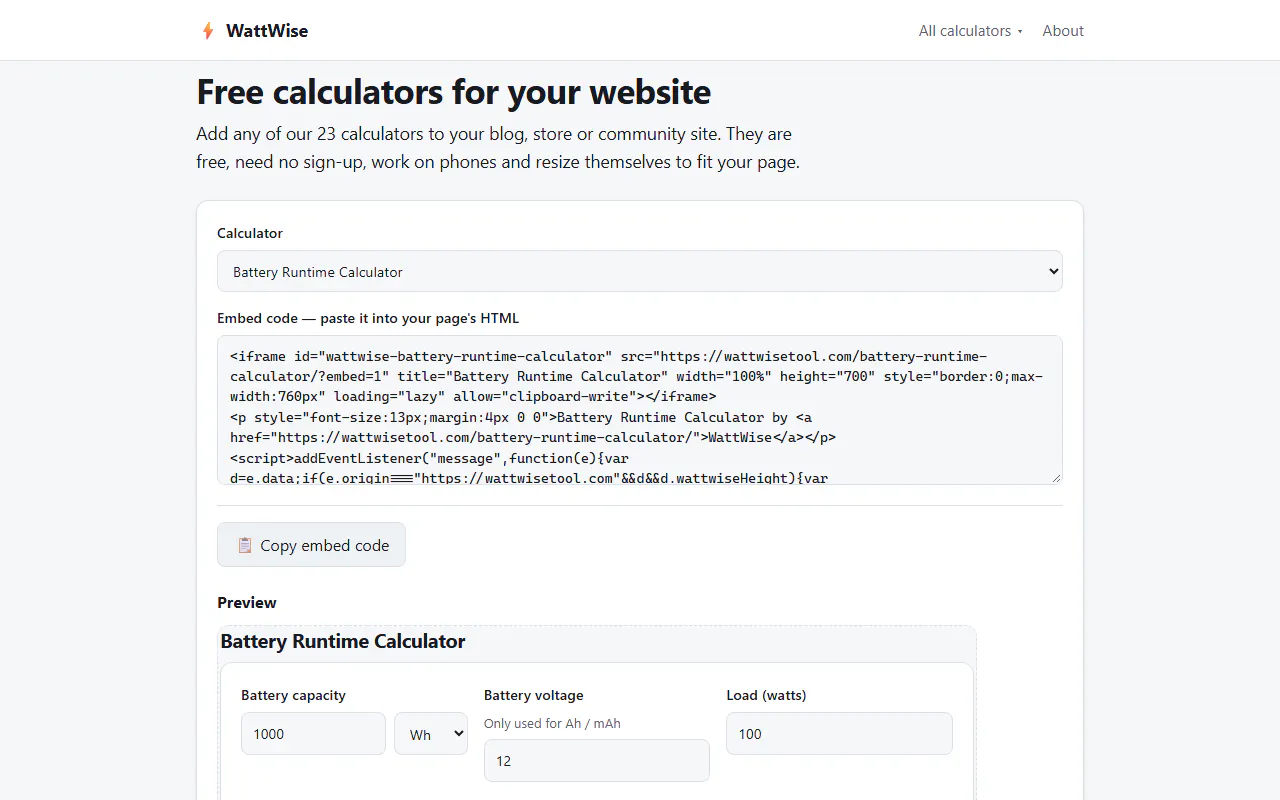Viewport: 1280px width, 800px height.
Task: Click the Battery capacity input field
Action: [313, 734]
